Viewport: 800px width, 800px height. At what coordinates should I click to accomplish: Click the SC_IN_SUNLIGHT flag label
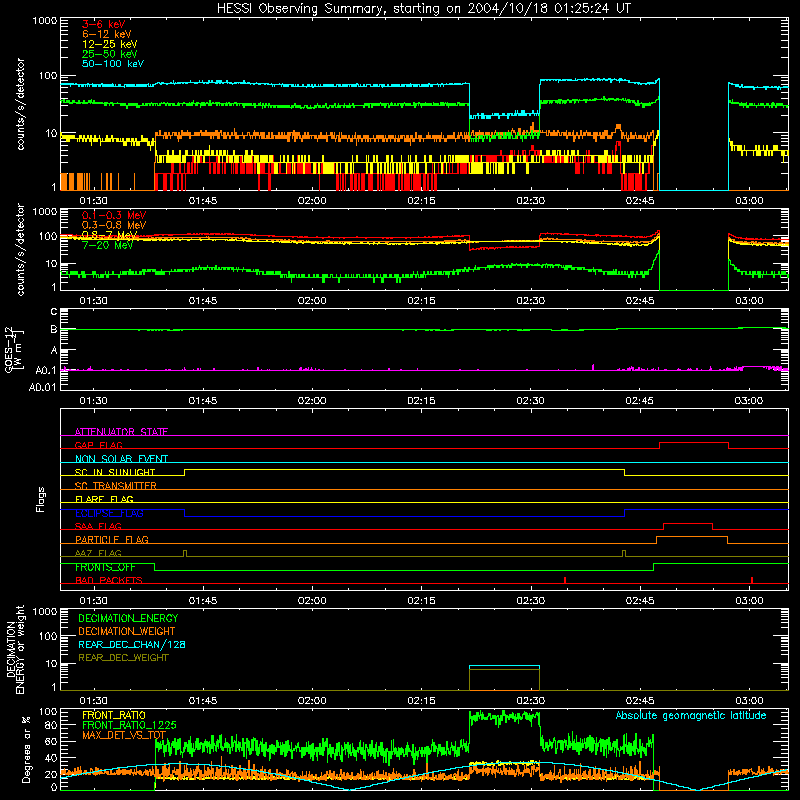pos(115,472)
